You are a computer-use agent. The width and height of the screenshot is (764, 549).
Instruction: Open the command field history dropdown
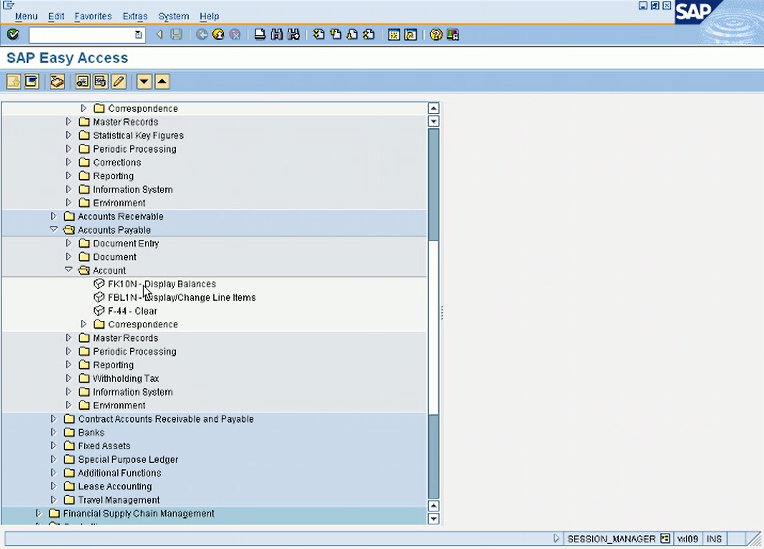[x=138, y=35]
